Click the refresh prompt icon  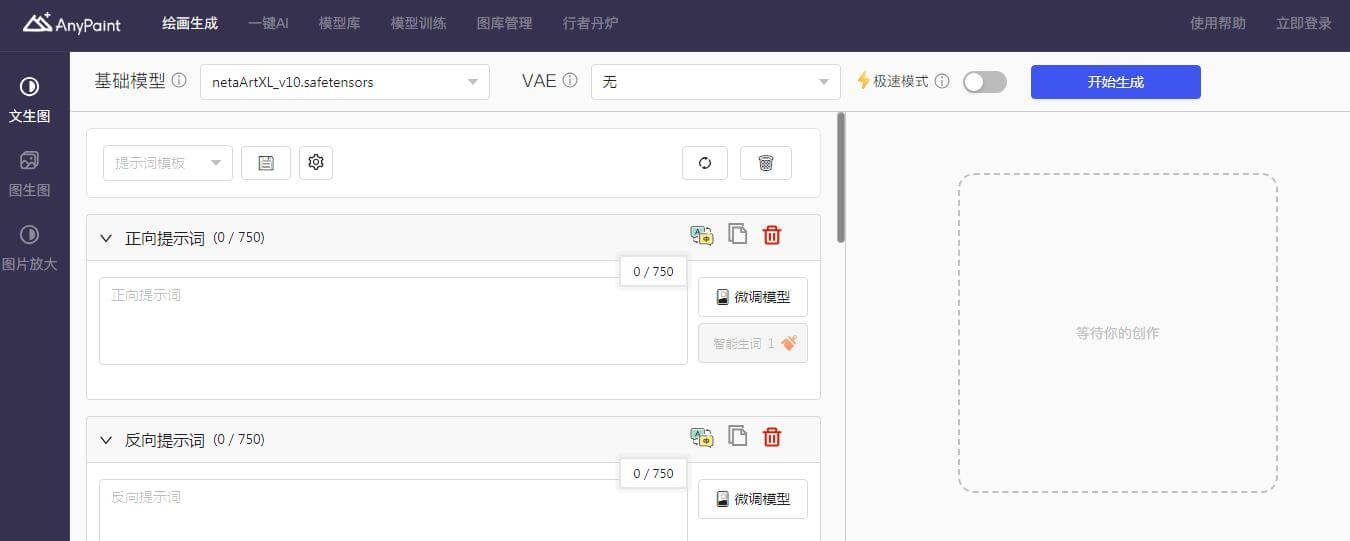click(x=705, y=163)
